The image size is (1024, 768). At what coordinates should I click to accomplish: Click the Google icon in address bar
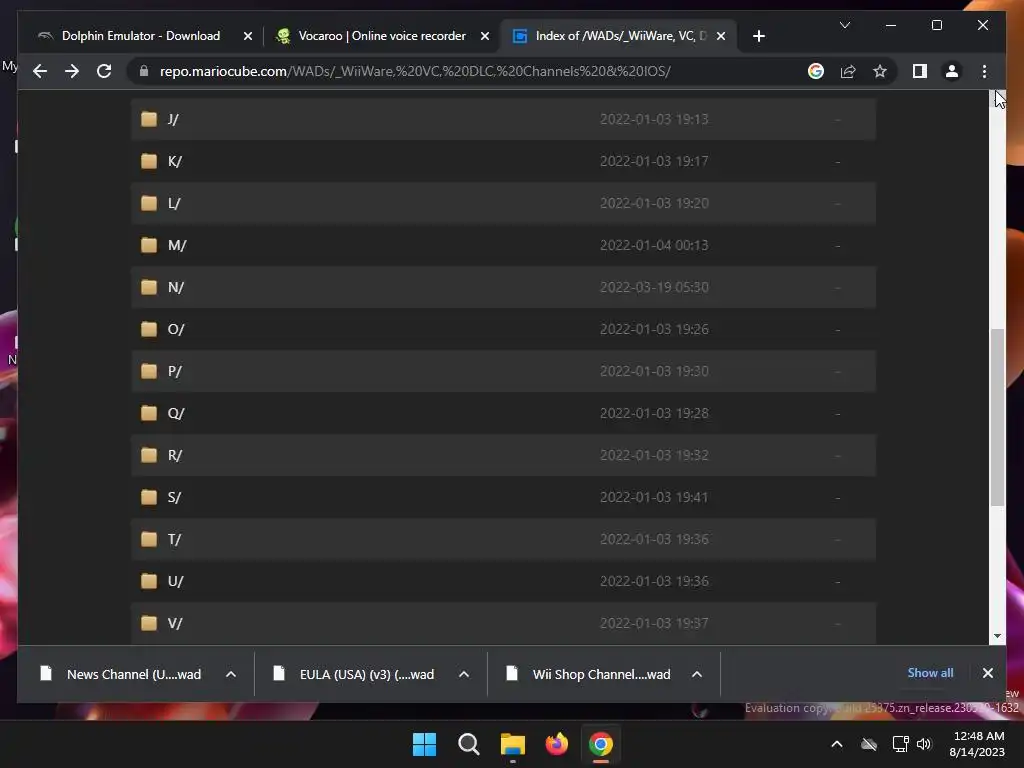pos(816,71)
